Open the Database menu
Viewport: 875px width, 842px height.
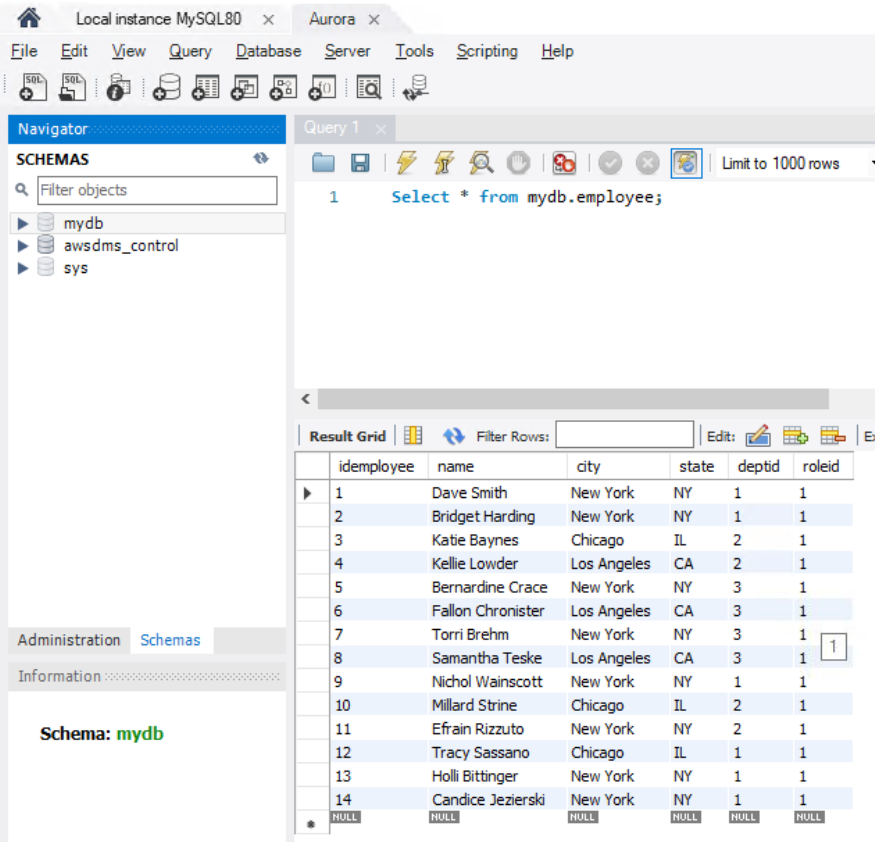tap(268, 51)
